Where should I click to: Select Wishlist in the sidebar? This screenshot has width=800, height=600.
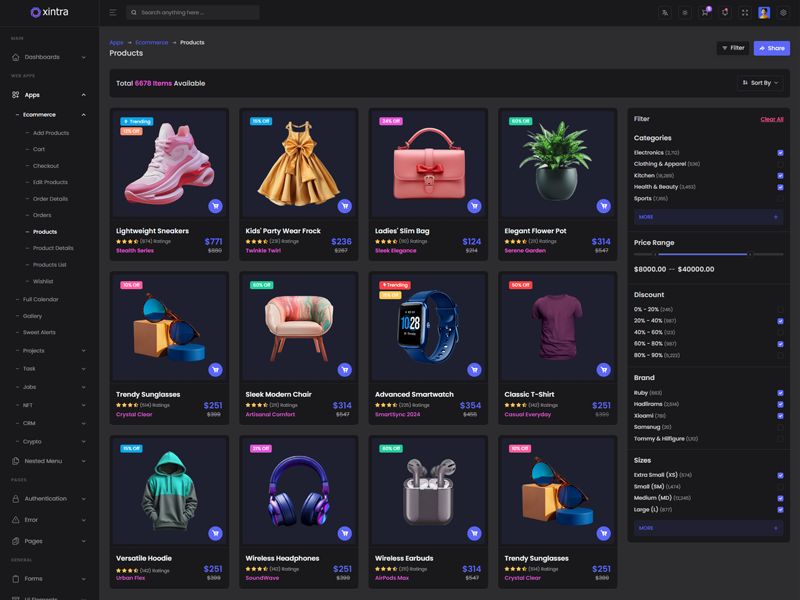click(43, 281)
